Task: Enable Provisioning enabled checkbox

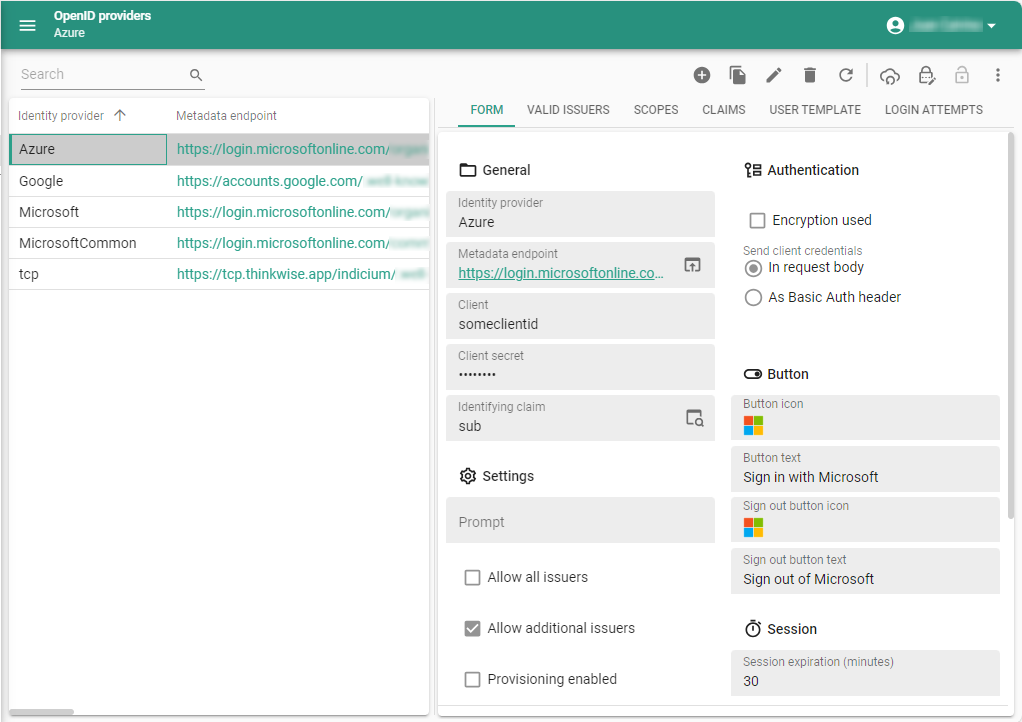Action: click(x=472, y=680)
